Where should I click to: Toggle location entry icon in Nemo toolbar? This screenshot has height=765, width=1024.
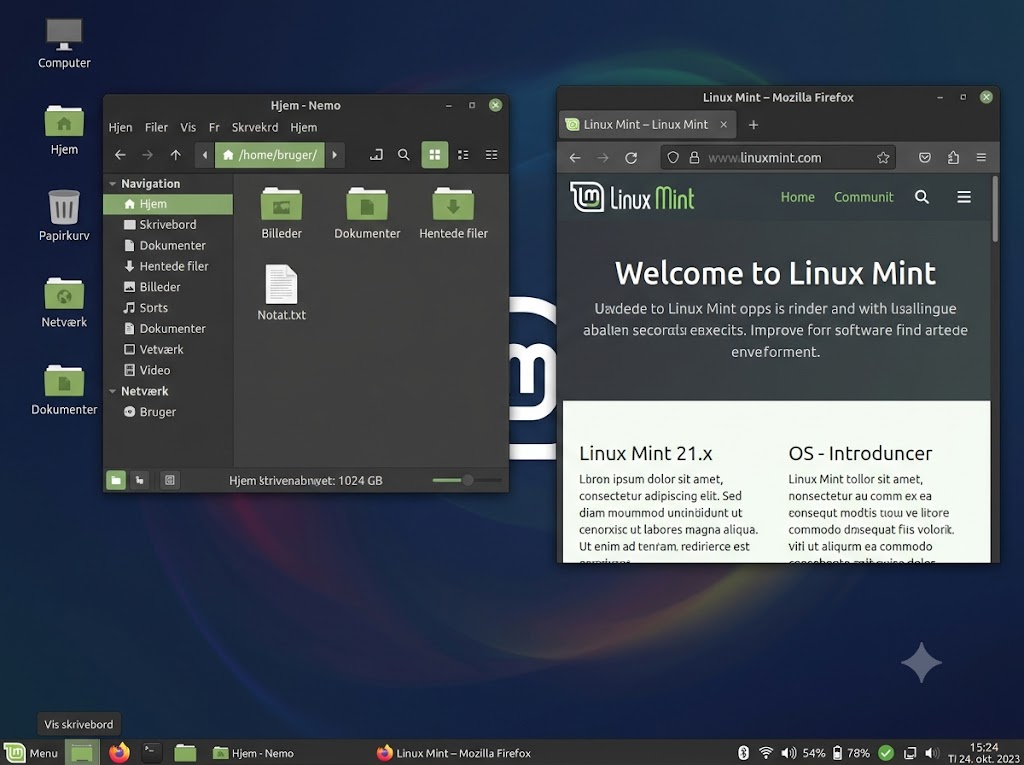[376, 155]
